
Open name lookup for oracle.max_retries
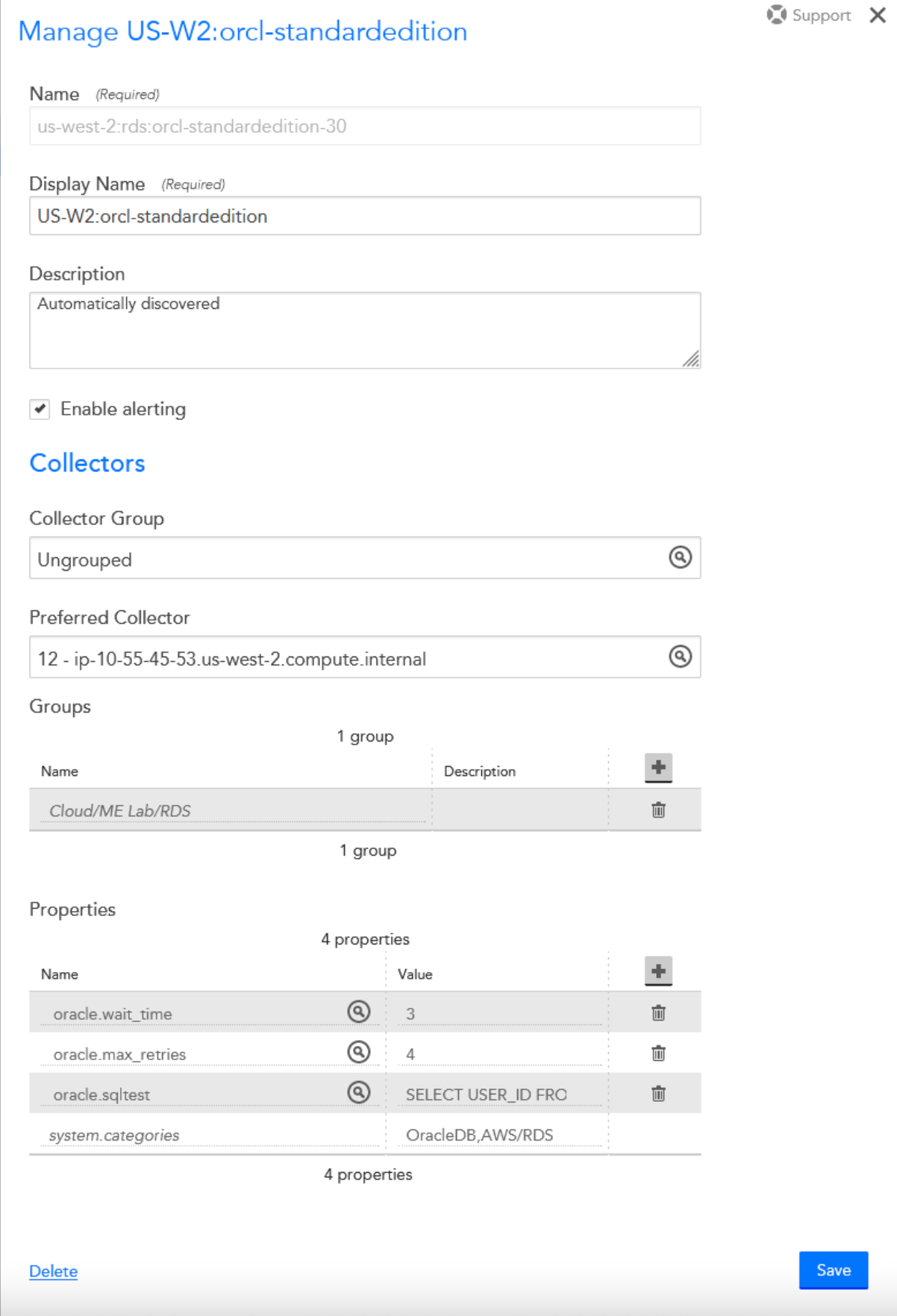359,1052
